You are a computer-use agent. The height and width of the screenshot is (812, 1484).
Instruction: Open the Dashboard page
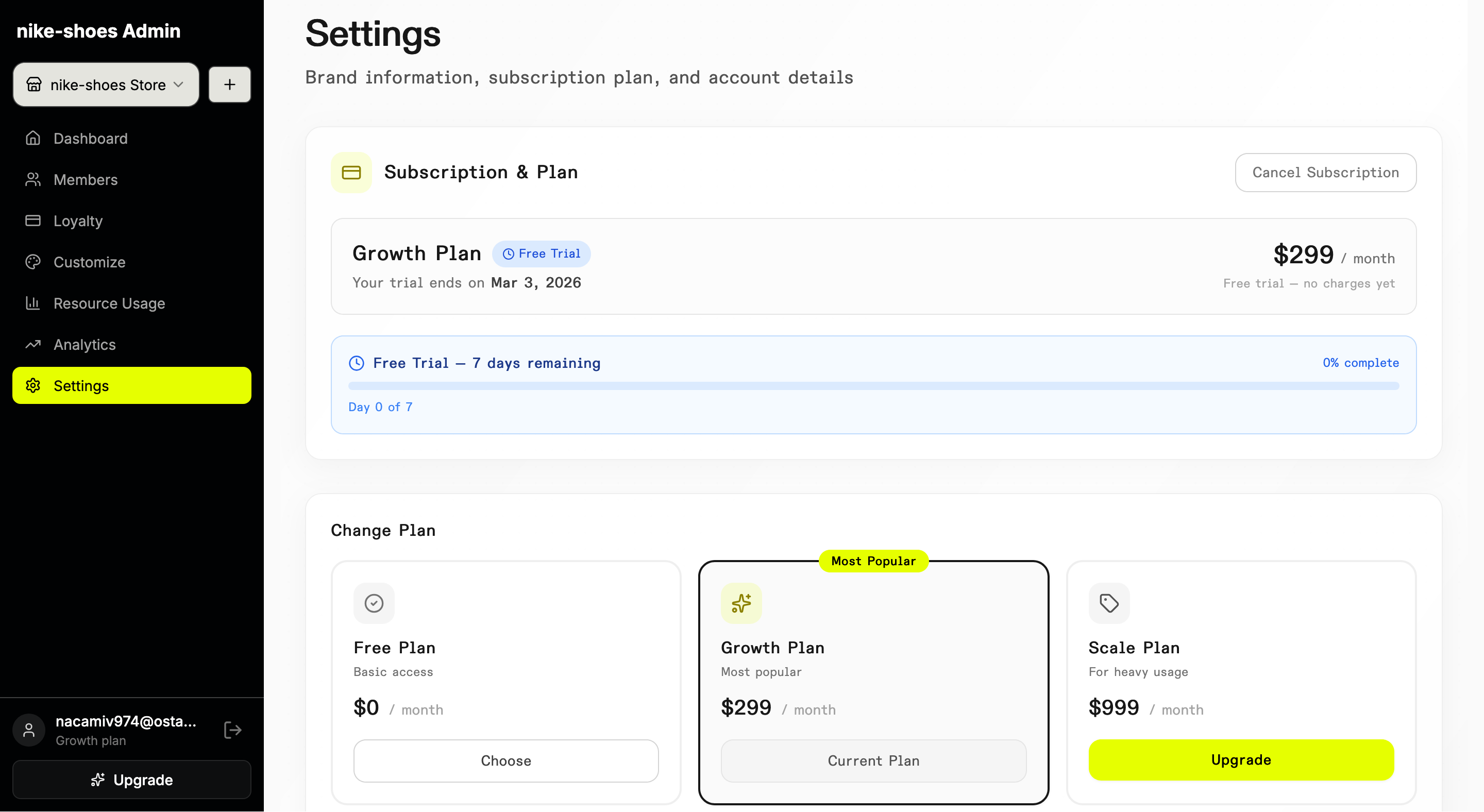(91, 138)
